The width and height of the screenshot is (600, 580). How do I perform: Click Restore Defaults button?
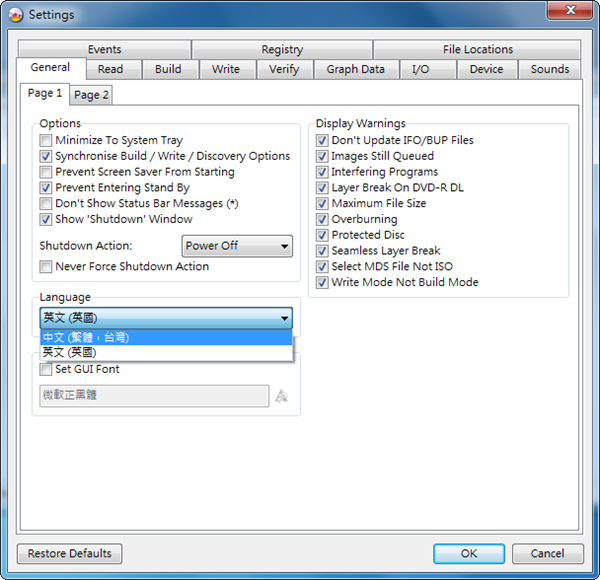coord(70,554)
